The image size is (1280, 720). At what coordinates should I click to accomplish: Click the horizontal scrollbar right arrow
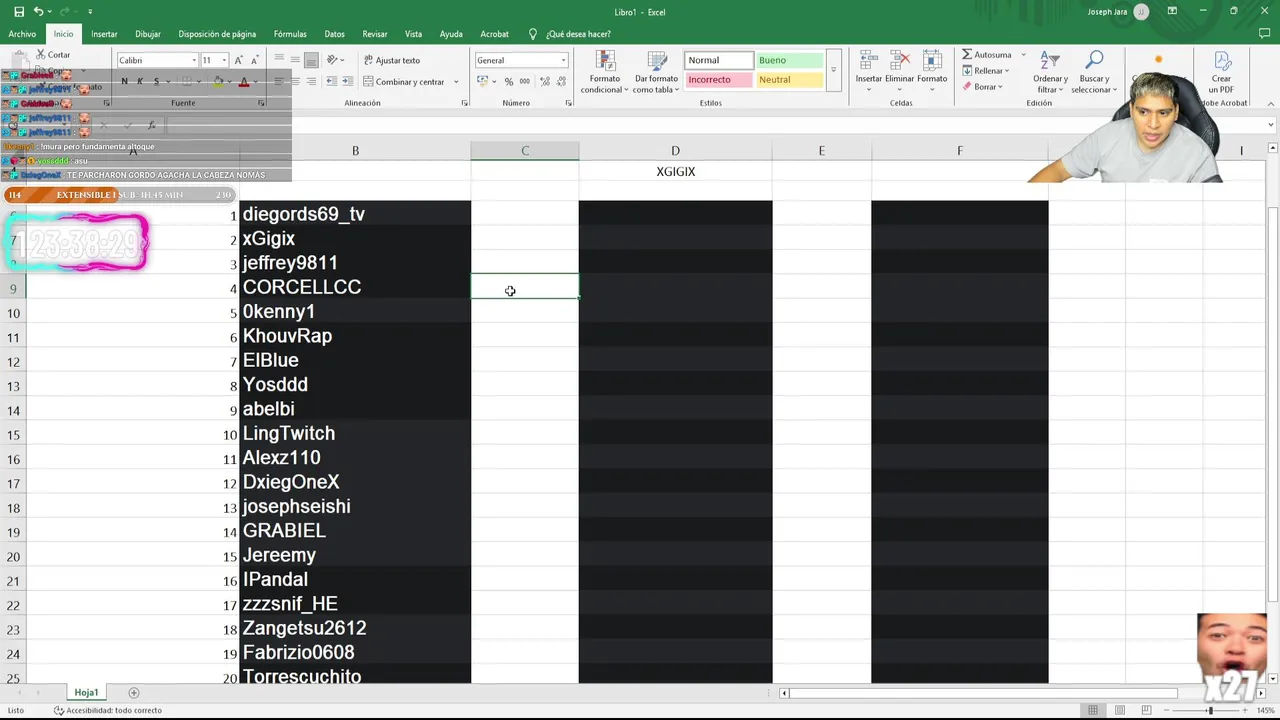point(1261,693)
